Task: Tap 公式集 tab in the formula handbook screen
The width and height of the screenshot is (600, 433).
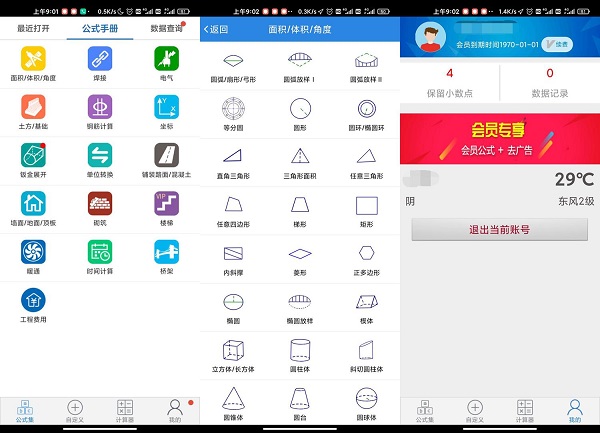Action: point(25,411)
